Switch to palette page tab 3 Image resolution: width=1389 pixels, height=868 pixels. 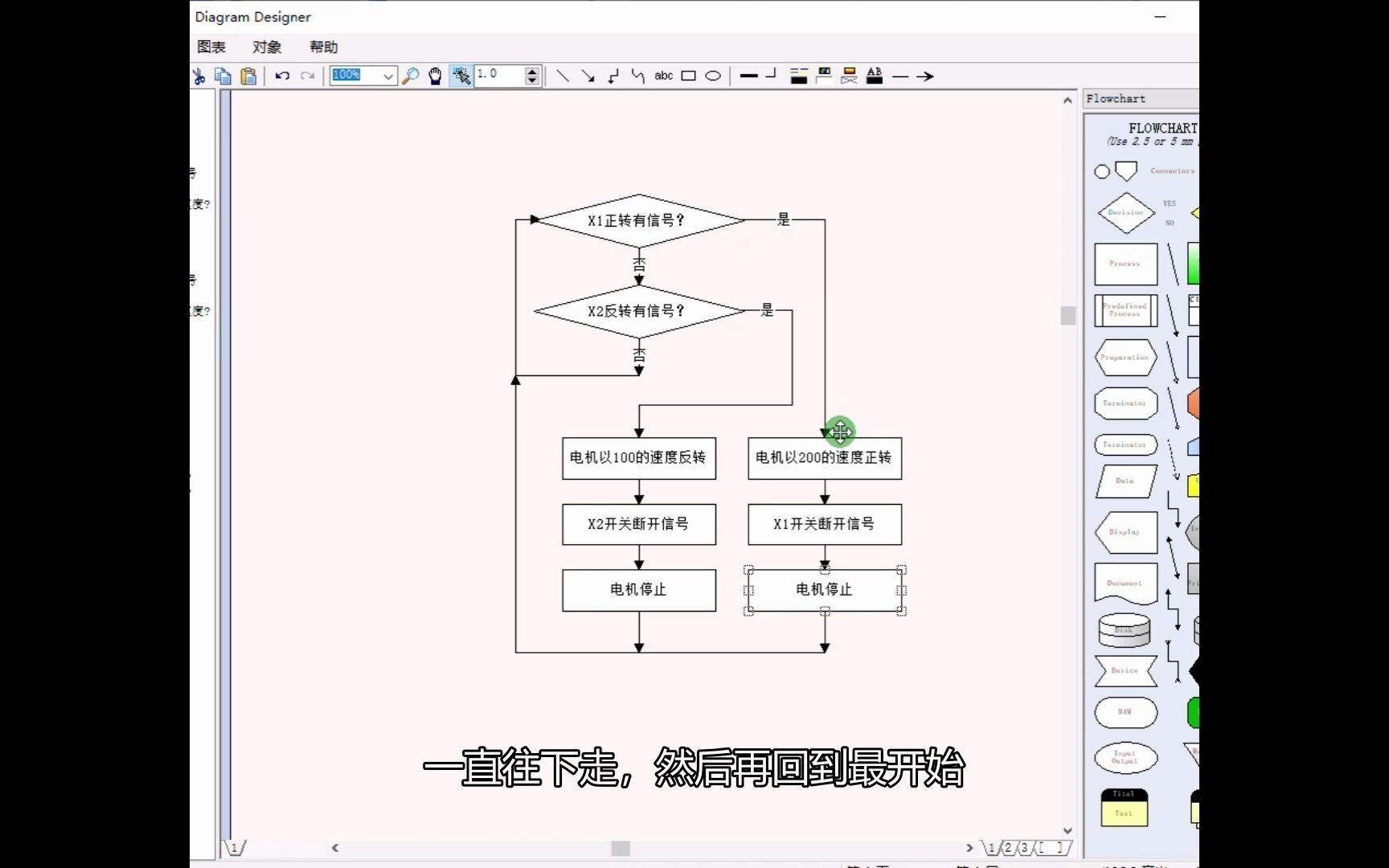[1024, 848]
